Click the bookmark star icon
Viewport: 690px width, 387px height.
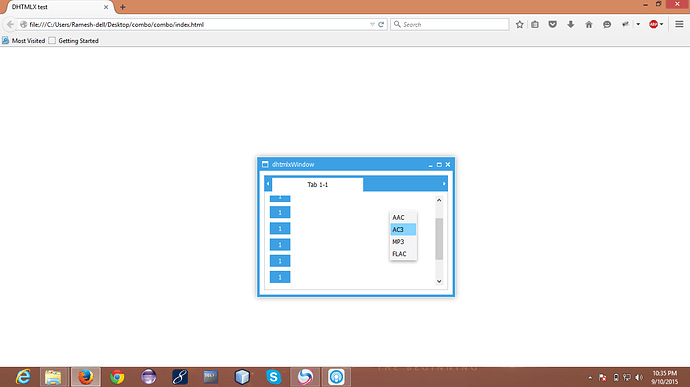519,25
